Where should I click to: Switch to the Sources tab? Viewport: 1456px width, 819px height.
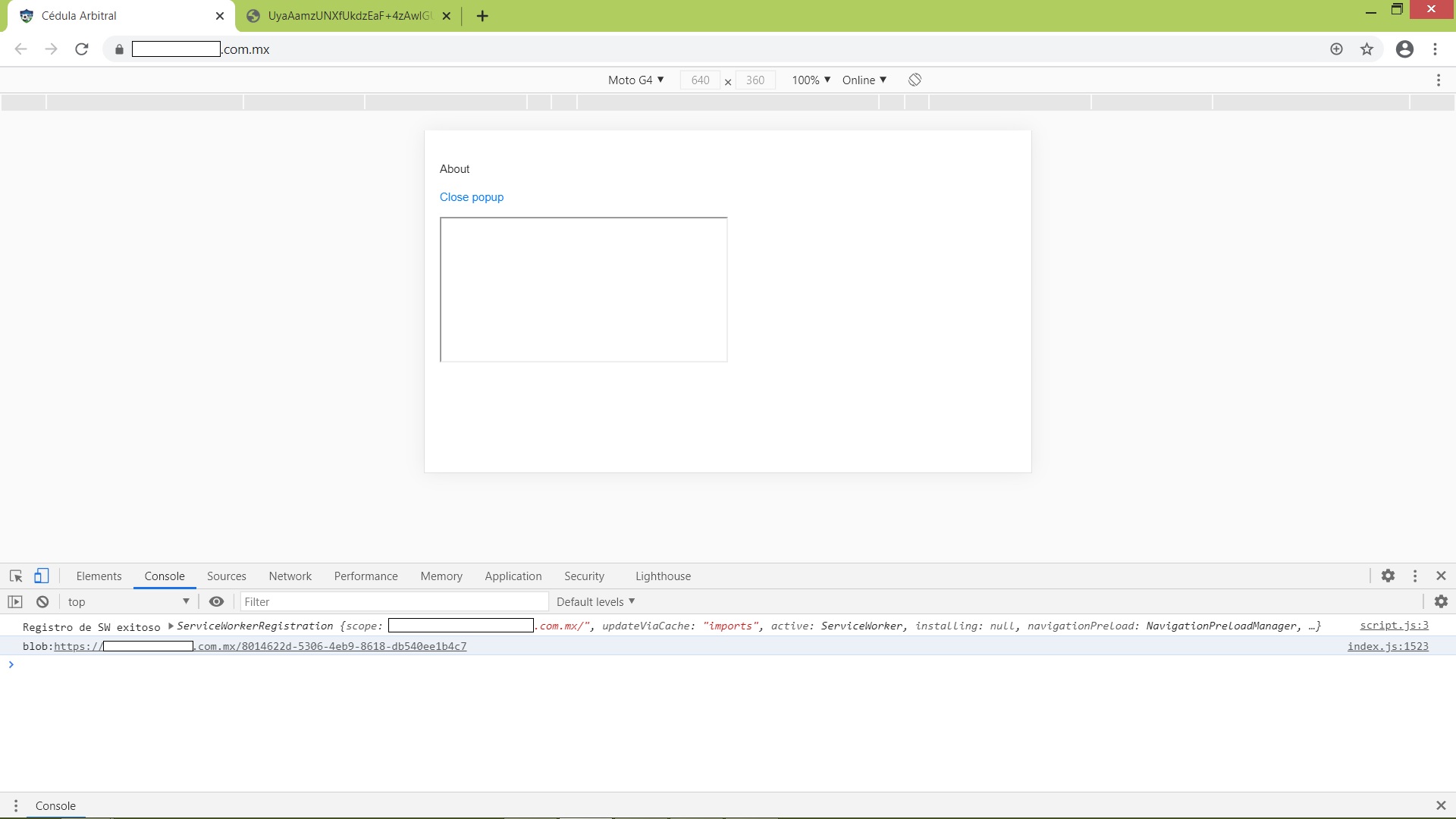coord(227,576)
